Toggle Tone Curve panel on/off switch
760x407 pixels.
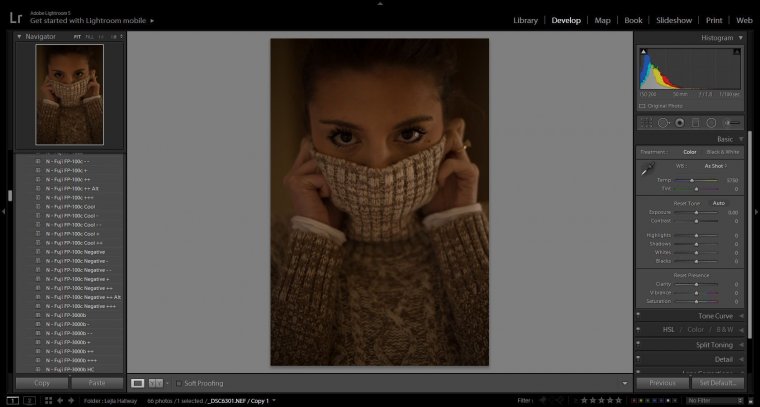[638, 316]
